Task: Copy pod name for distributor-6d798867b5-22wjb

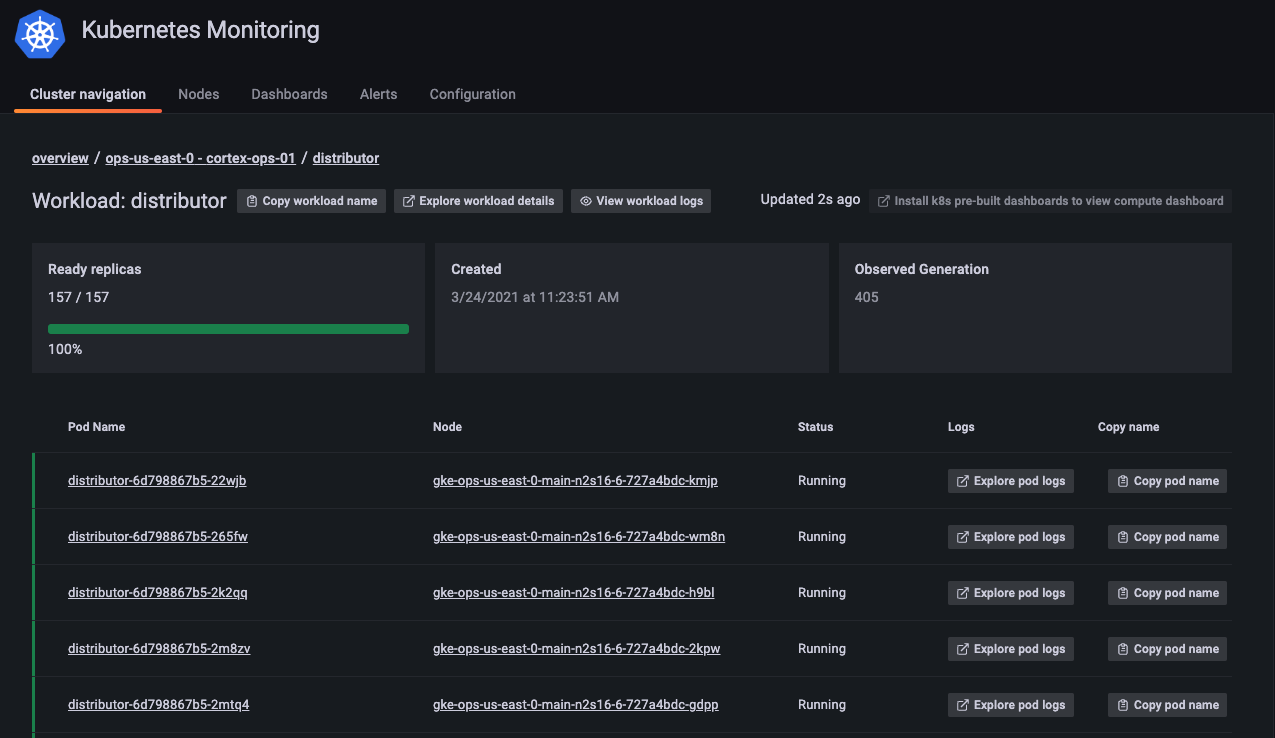Action: (x=1167, y=481)
